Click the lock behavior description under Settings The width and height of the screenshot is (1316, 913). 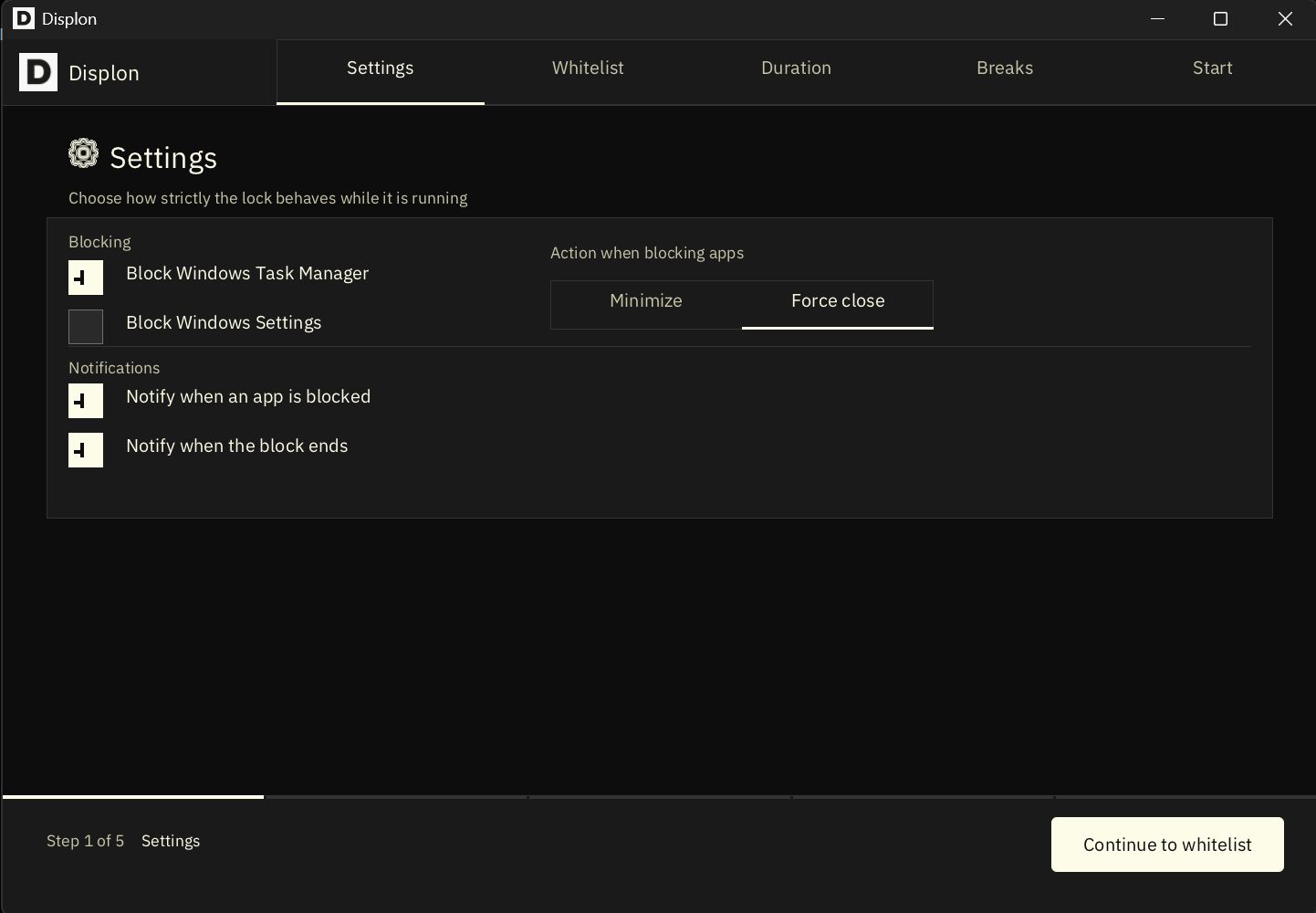pos(267,198)
